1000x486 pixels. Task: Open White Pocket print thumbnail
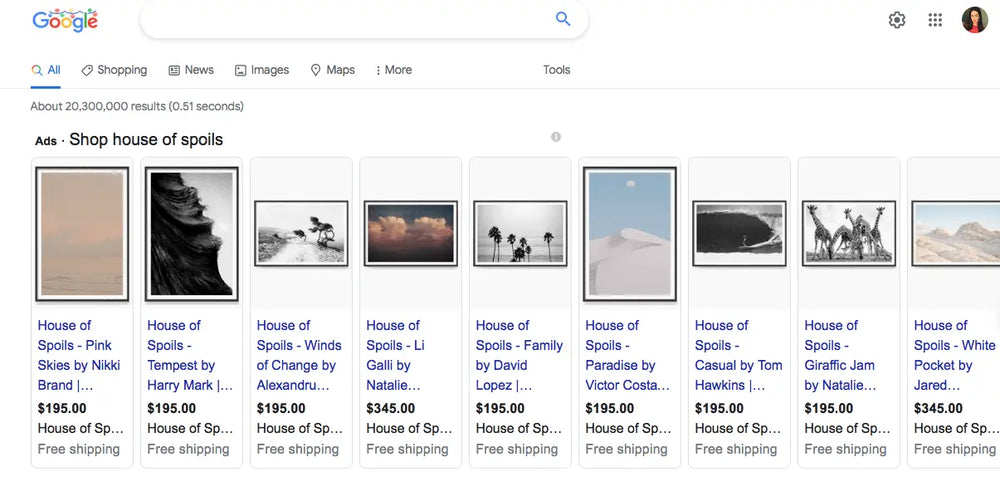coord(956,233)
